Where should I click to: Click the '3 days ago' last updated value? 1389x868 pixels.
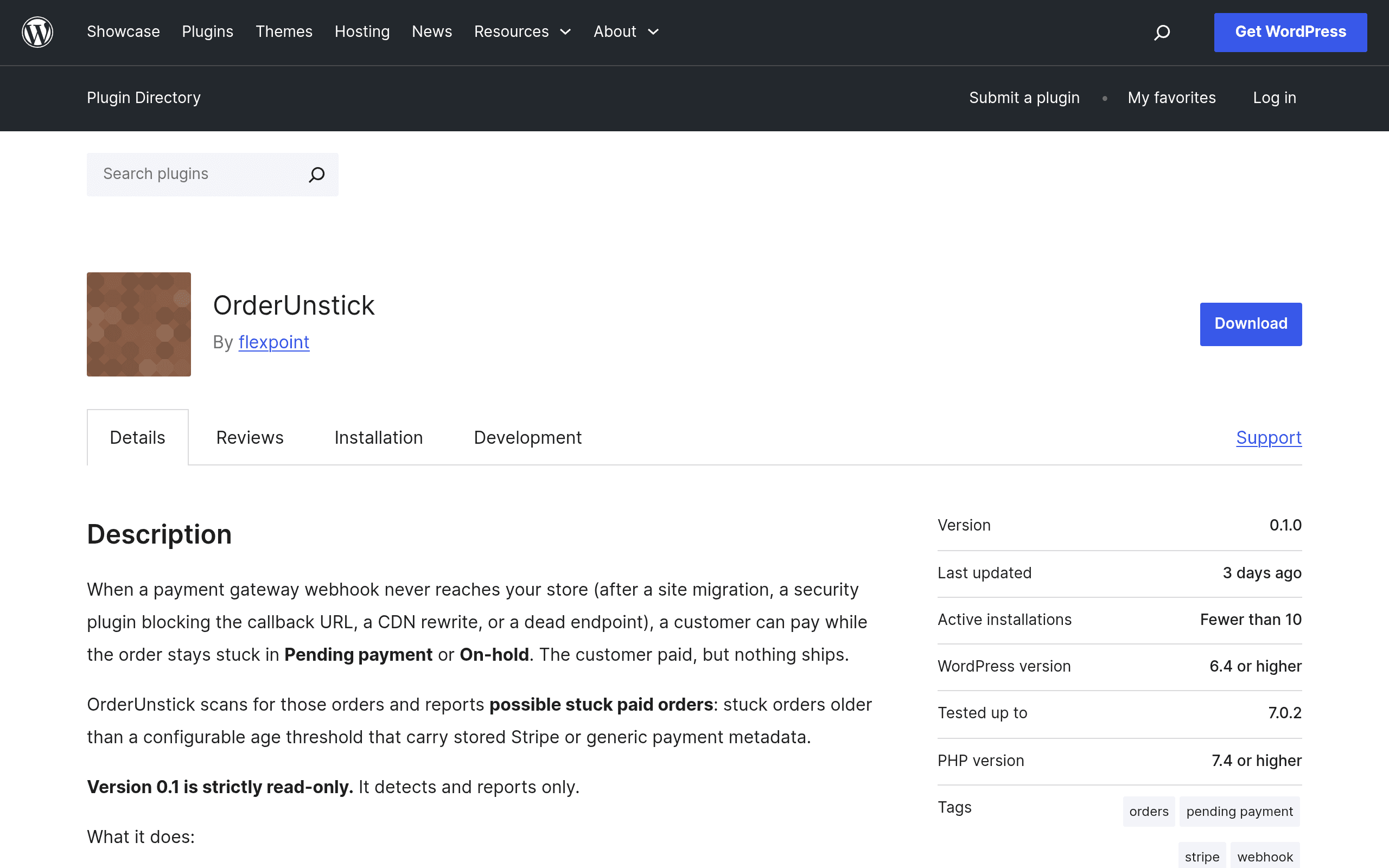[1262, 573]
